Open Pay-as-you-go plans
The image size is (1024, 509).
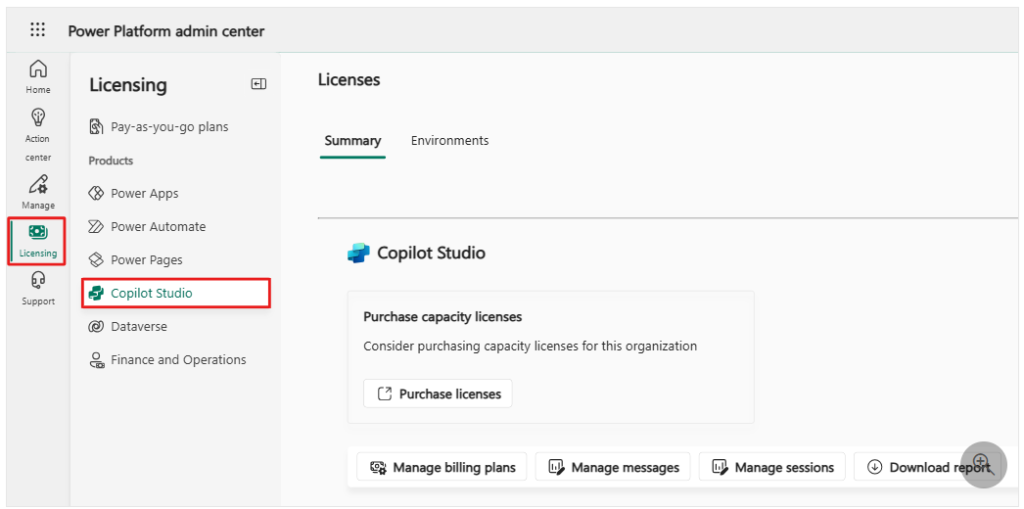click(x=169, y=127)
